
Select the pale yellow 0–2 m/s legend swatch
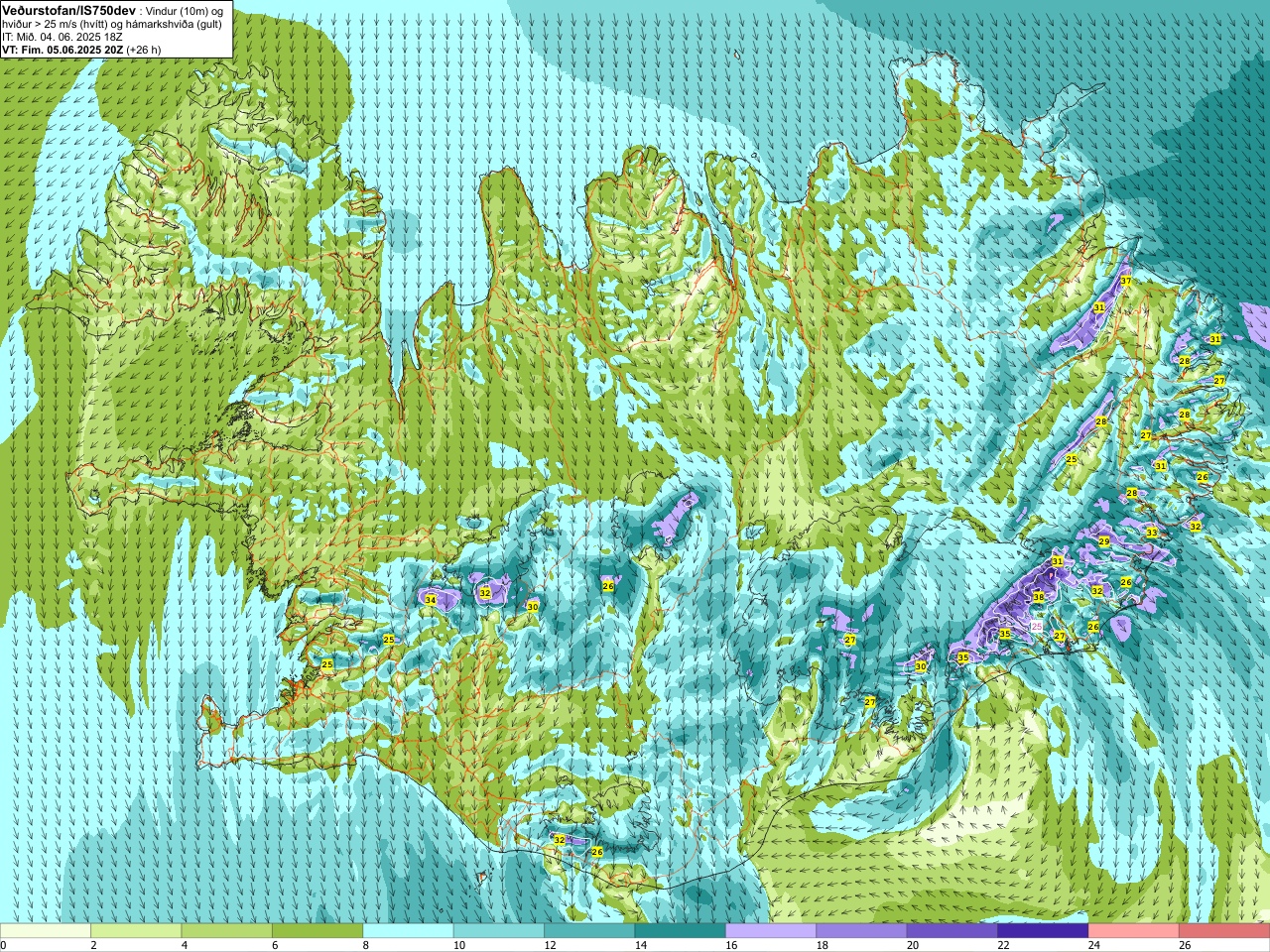(x=46, y=930)
